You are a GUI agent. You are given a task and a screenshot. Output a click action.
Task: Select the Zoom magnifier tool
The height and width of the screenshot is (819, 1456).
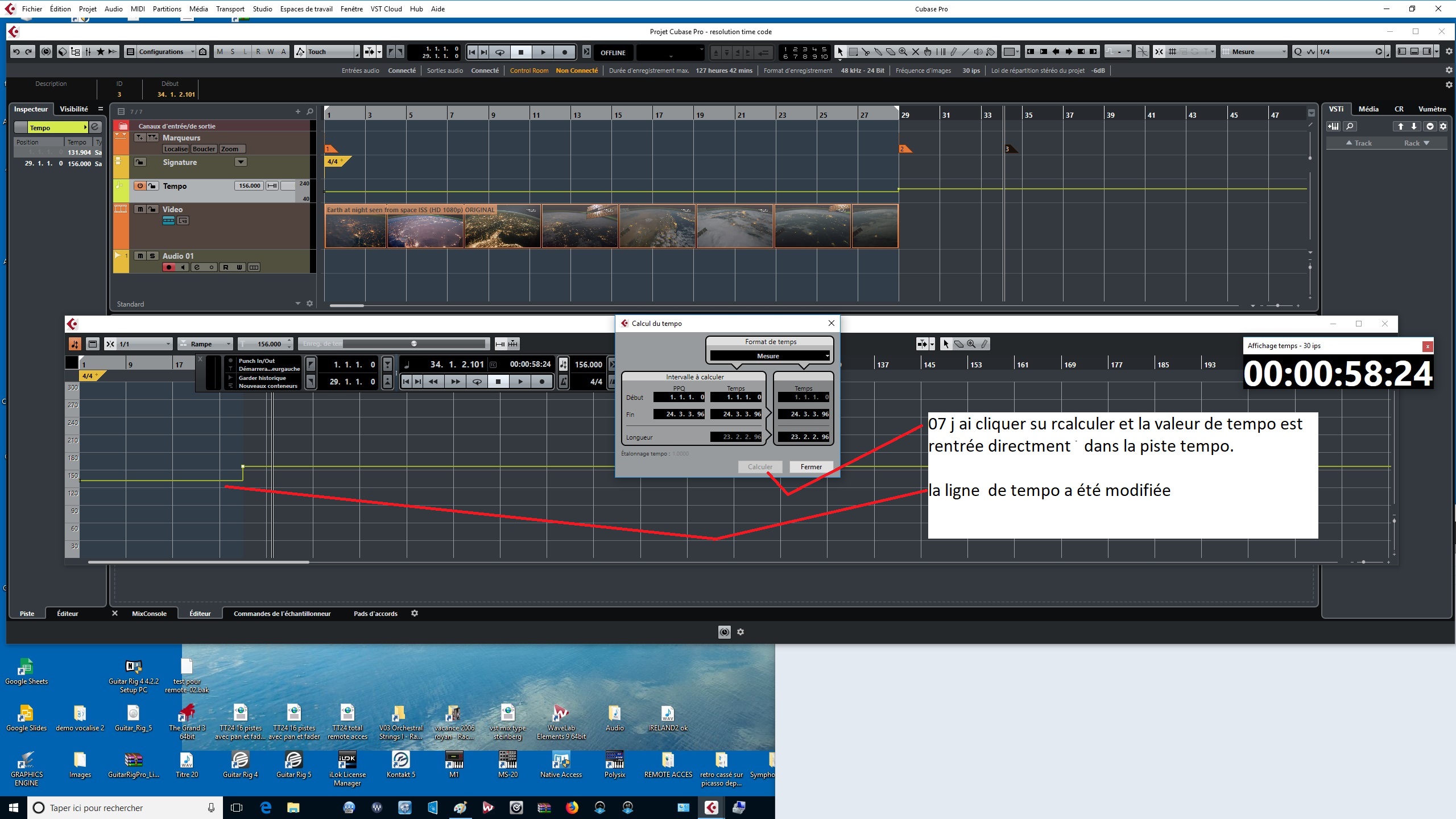(x=903, y=52)
